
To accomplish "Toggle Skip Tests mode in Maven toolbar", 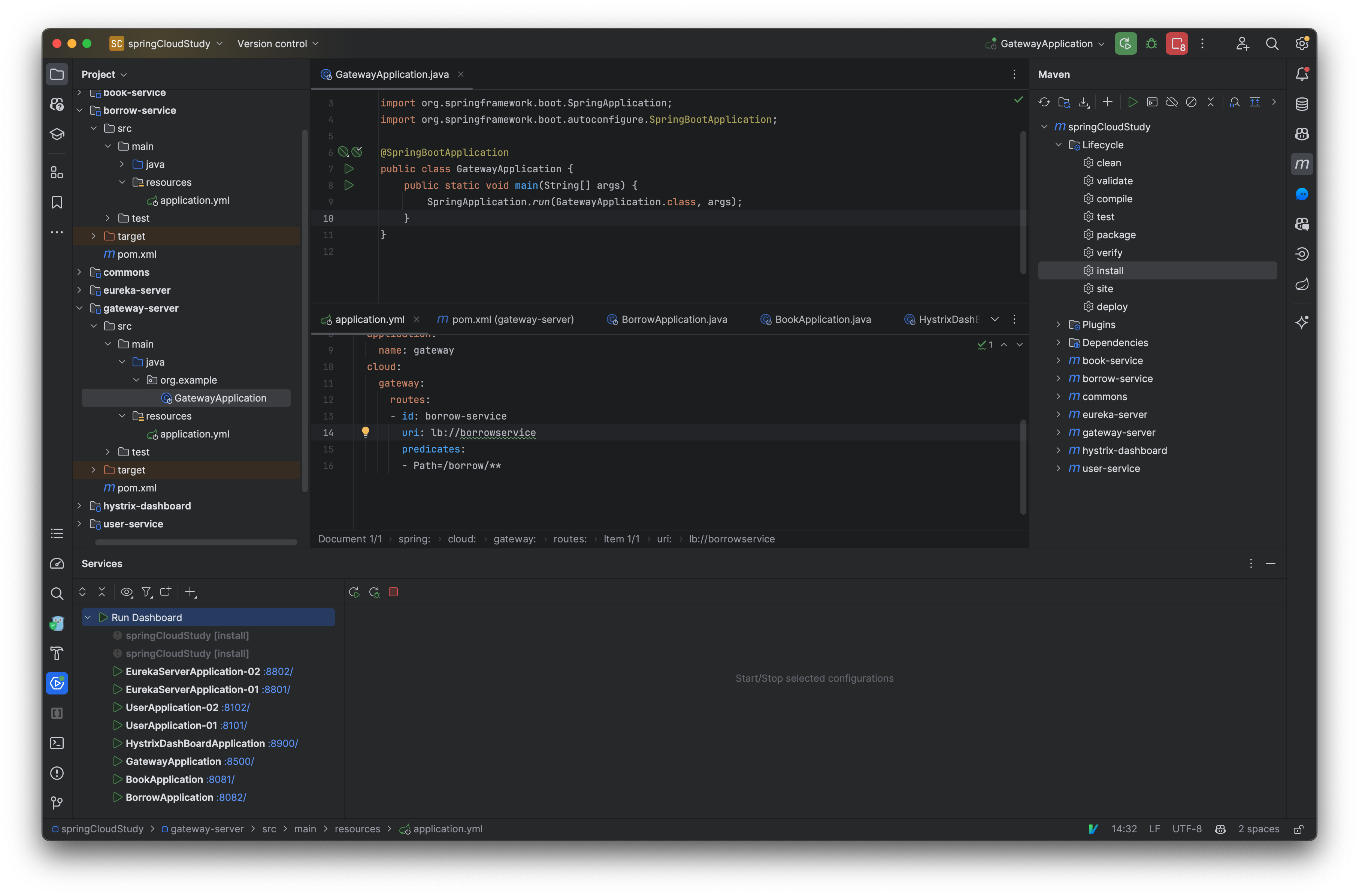I will (x=1191, y=102).
